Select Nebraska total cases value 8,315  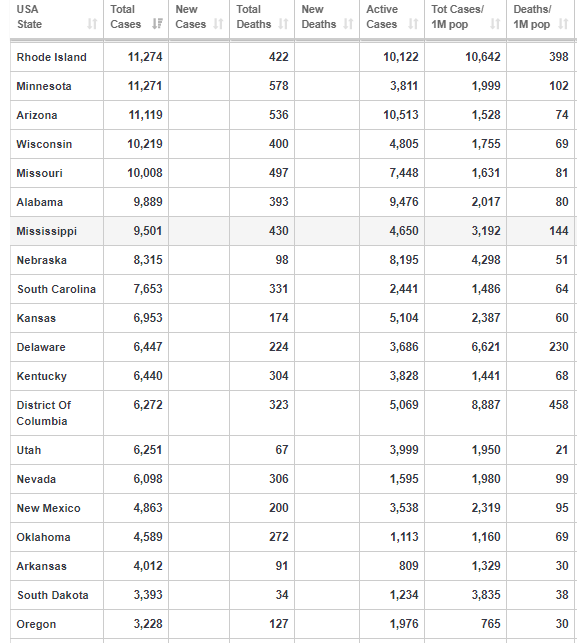coord(148,260)
